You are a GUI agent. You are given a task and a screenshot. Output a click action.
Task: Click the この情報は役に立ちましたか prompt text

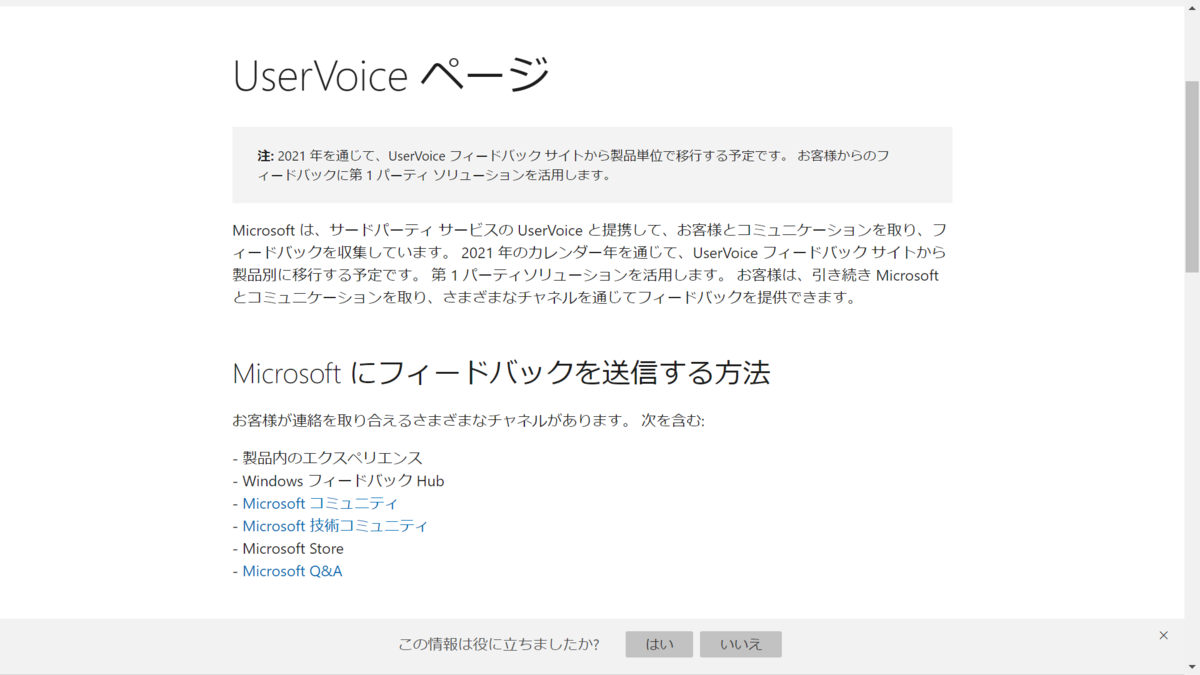click(497, 645)
